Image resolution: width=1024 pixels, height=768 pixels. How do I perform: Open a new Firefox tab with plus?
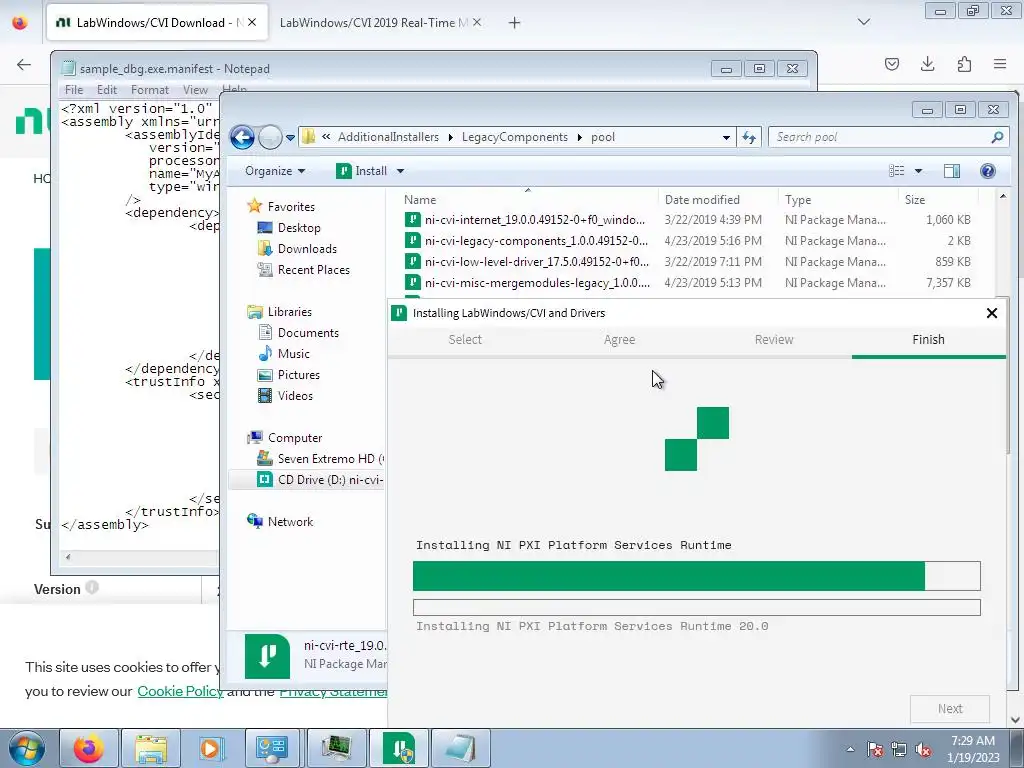tap(515, 23)
